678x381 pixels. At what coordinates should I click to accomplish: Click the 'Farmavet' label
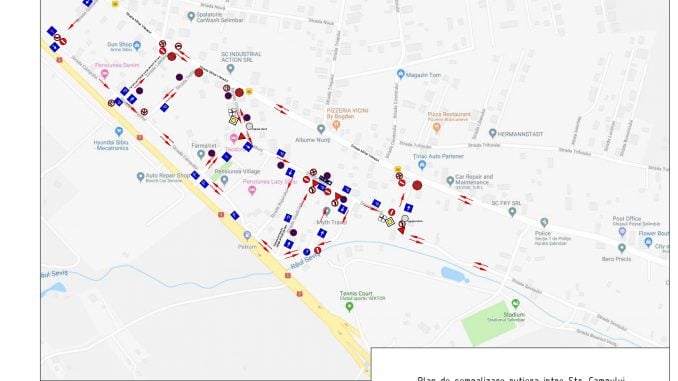pos(204,146)
